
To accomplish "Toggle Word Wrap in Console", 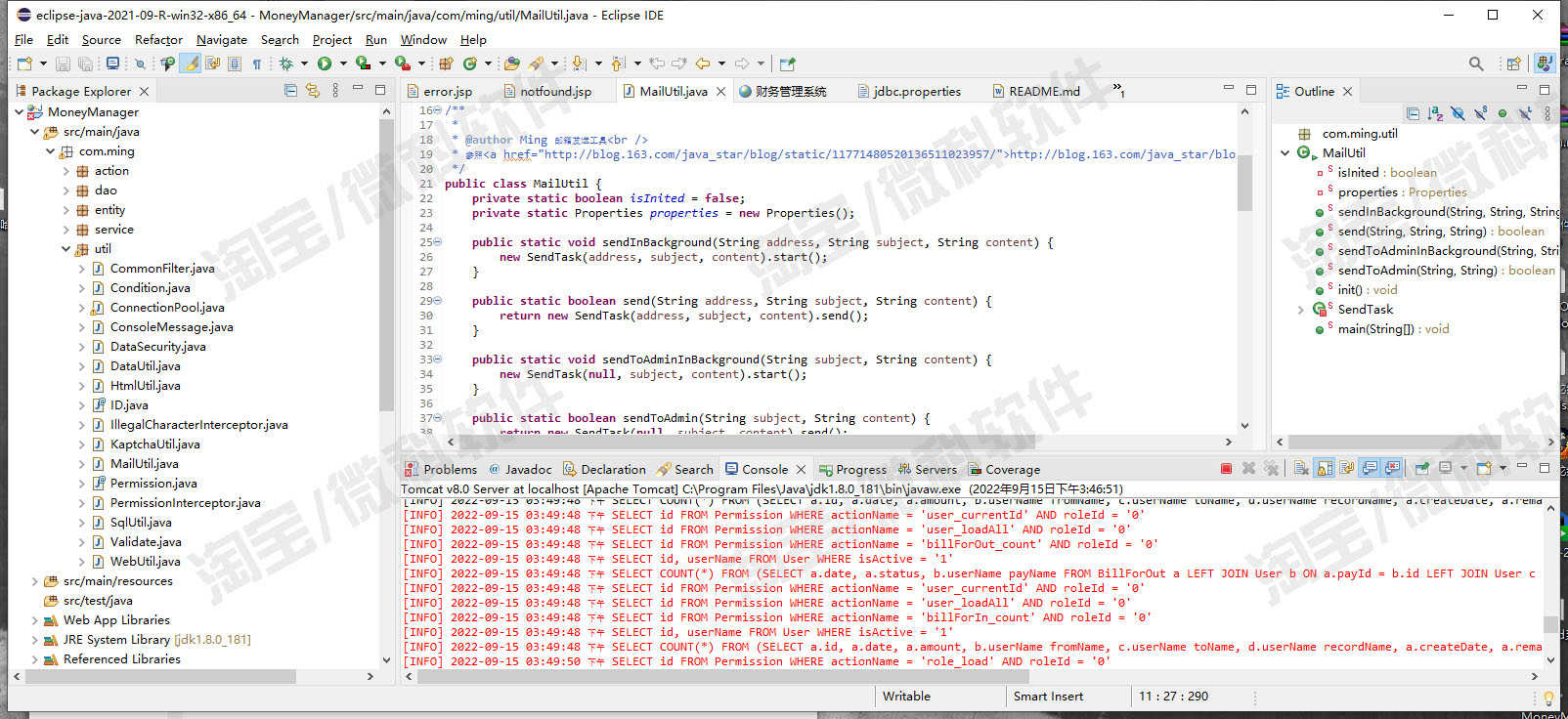I will click(x=1346, y=469).
